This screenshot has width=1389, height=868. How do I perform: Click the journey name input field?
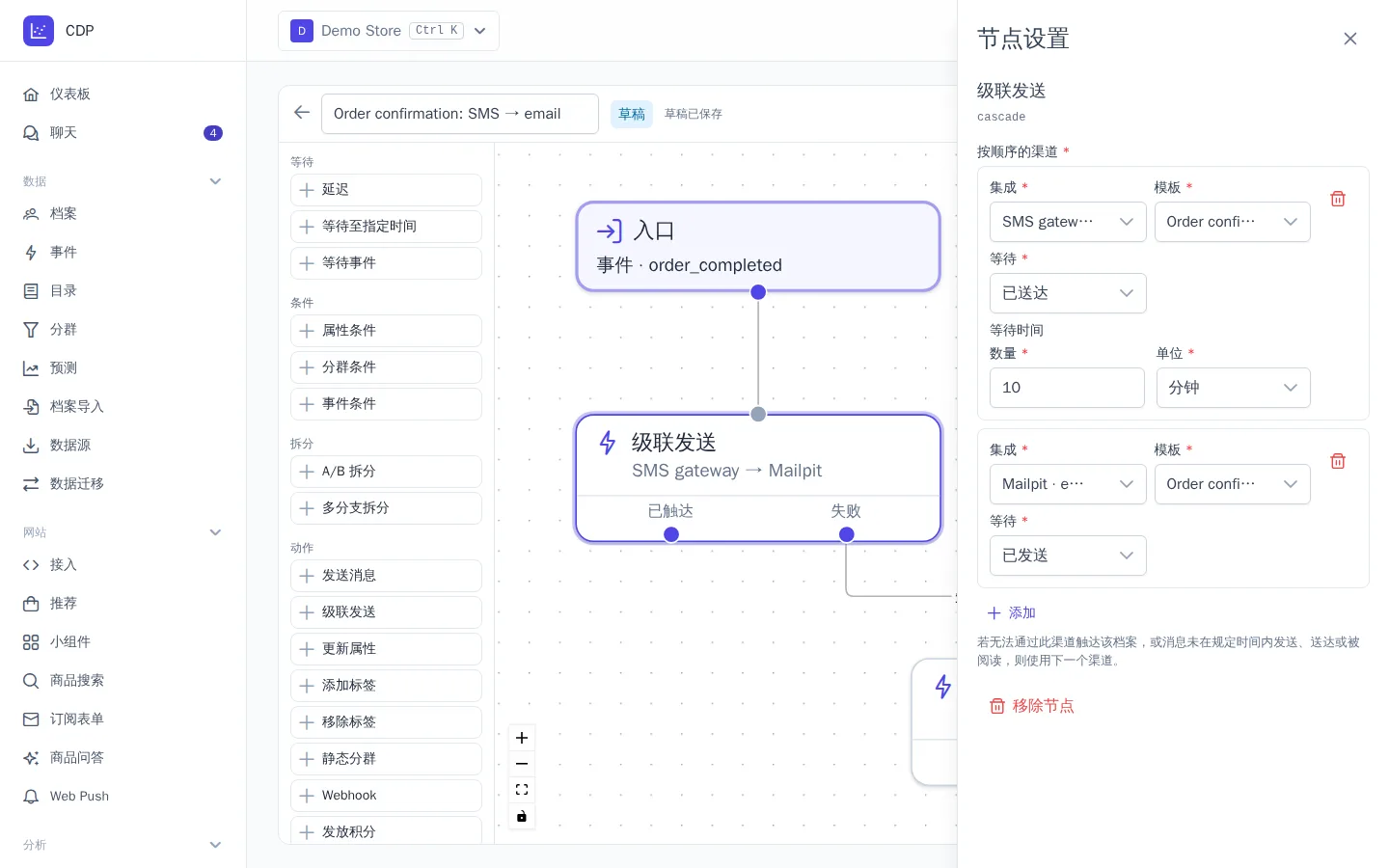[460, 114]
